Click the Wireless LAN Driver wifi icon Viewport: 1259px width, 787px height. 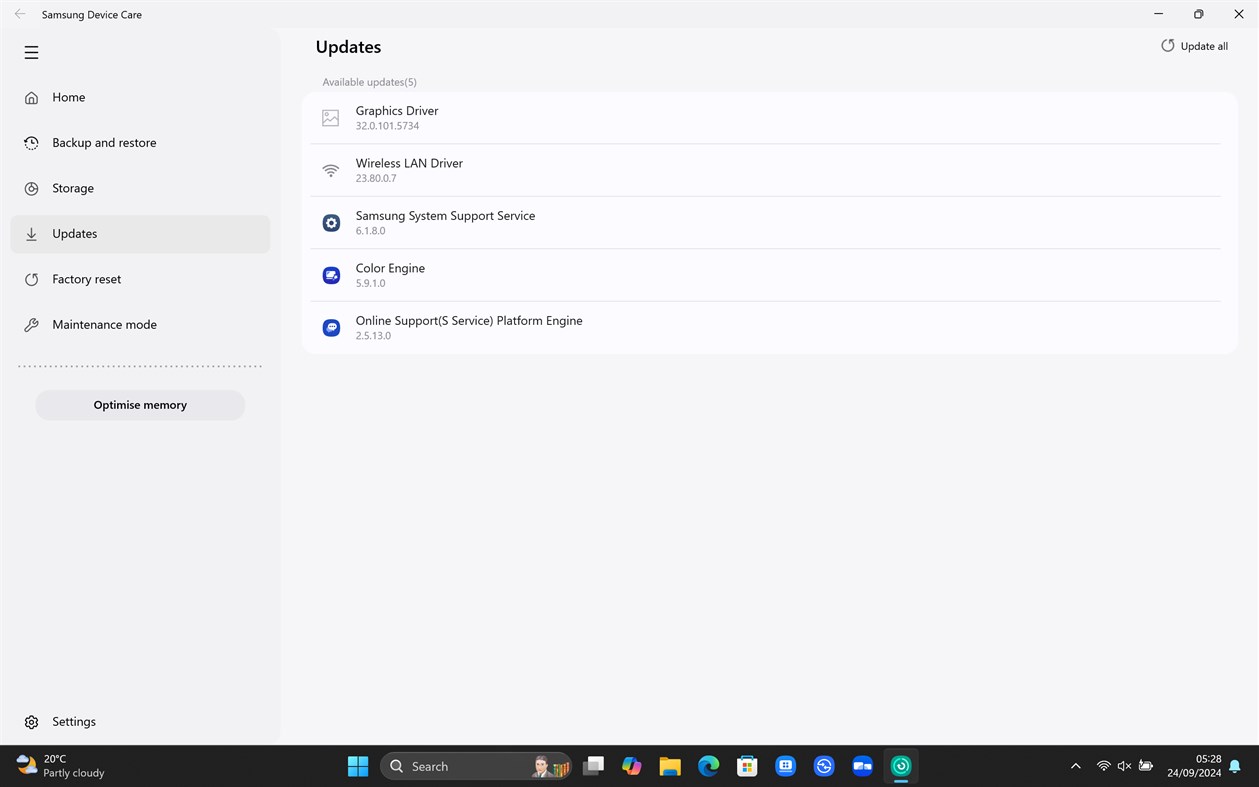click(331, 170)
